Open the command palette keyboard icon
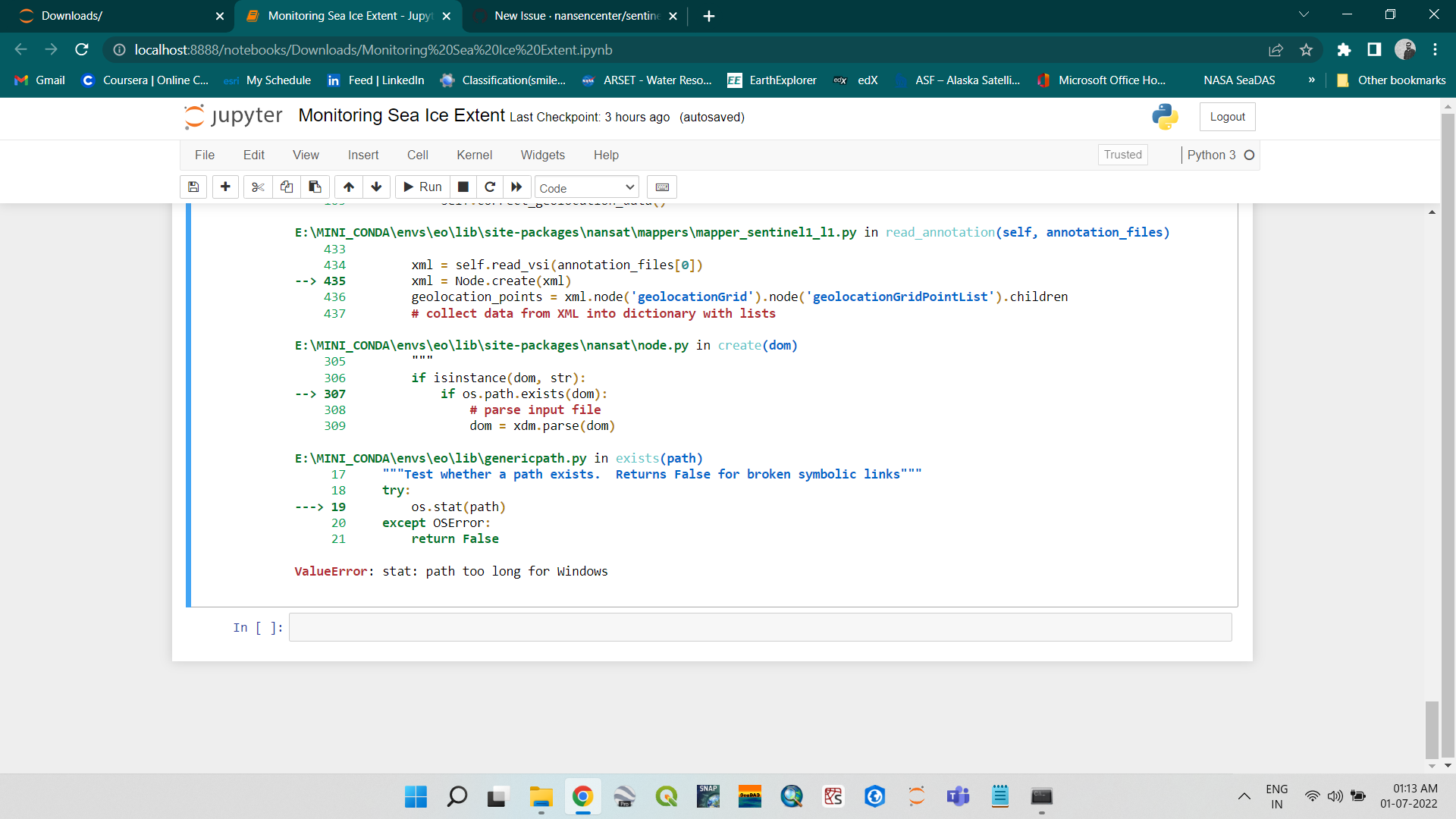The height and width of the screenshot is (819, 1456). click(x=662, y=187)
